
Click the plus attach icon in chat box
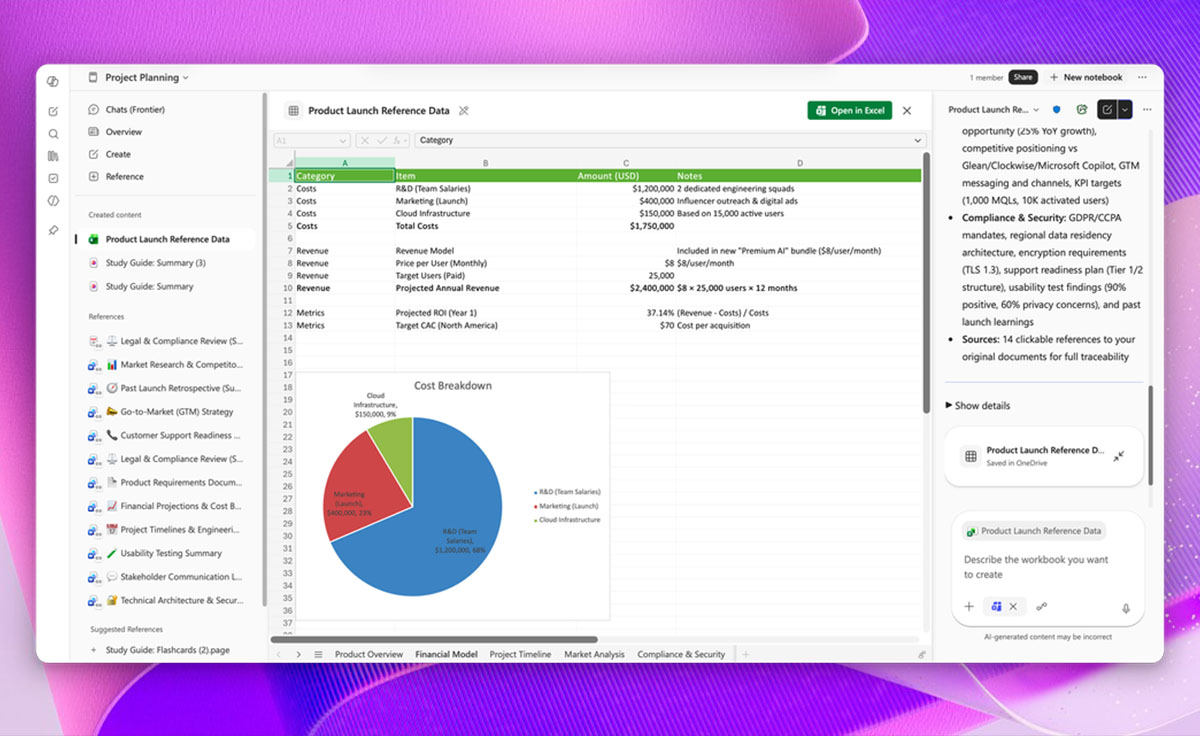(x=968, y=606)
